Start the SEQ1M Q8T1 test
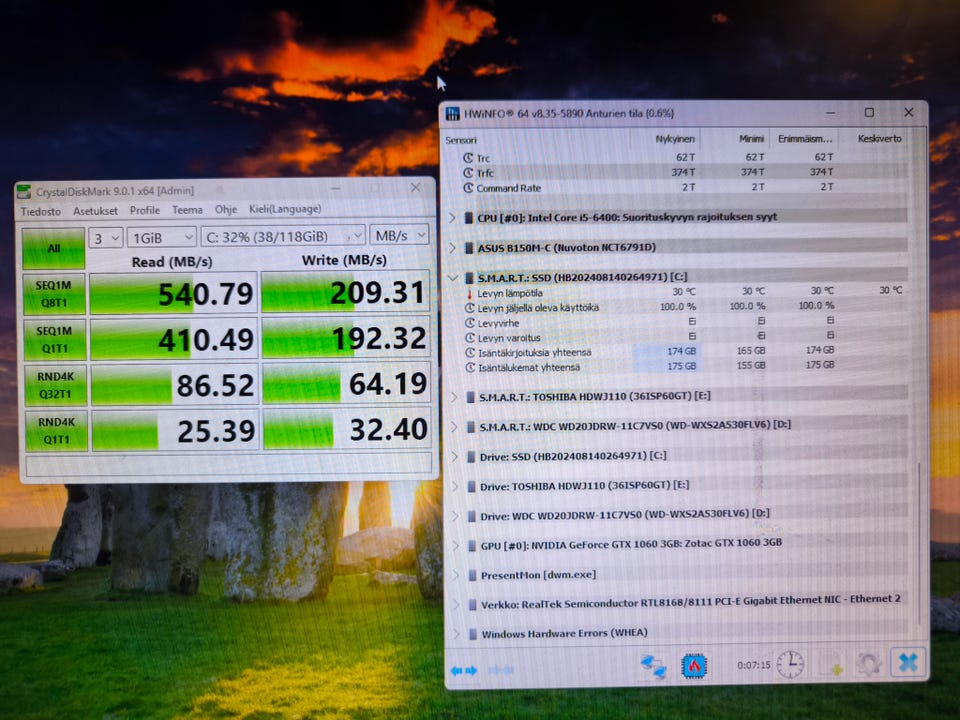This screenshot has width=960, height=720. pyautogui.click(x=54, y=294)
